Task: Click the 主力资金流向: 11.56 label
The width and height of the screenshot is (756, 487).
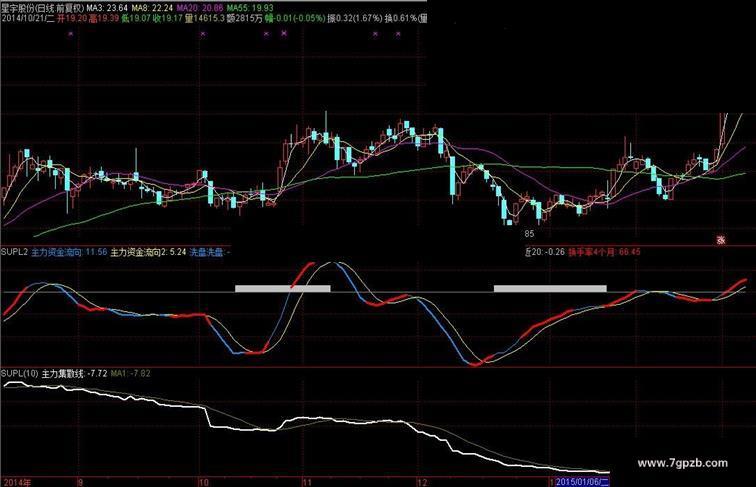Action: tap(69, 252)
